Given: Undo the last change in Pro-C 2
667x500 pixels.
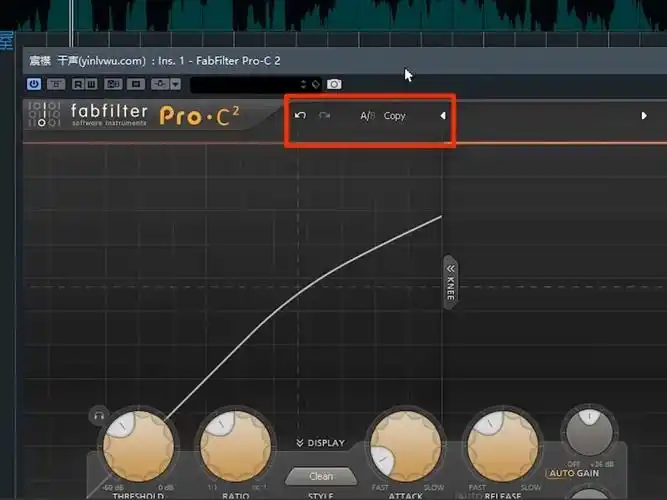Looking at the screenshot, I should [x=300, y=115].
